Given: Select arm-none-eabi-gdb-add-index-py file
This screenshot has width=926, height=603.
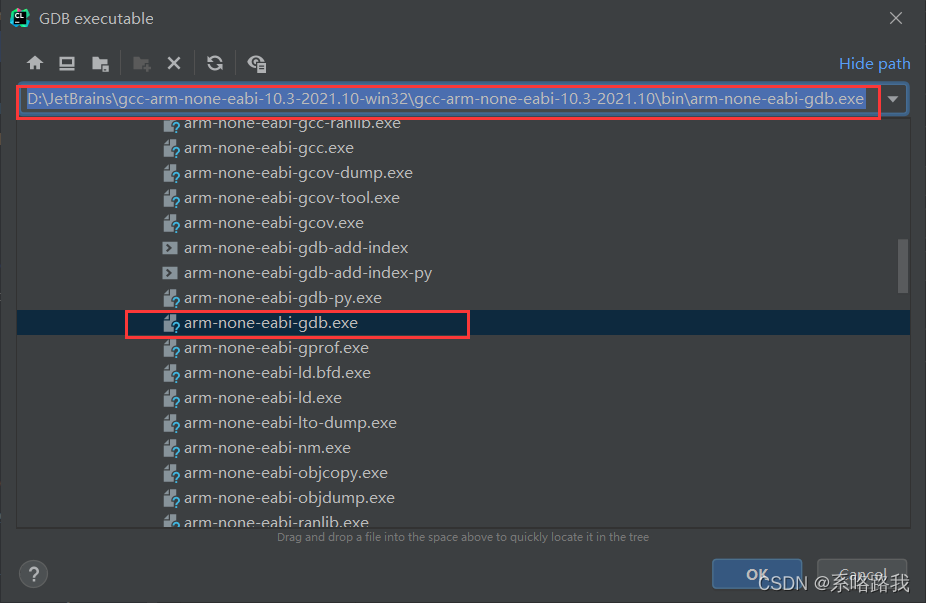Looking at the screenshot, I should click(x=308, y=273).
